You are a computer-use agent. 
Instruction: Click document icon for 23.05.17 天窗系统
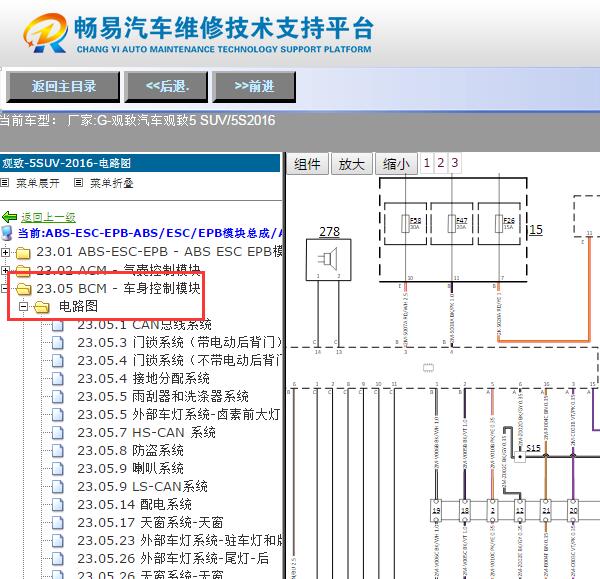click(58, 522)
